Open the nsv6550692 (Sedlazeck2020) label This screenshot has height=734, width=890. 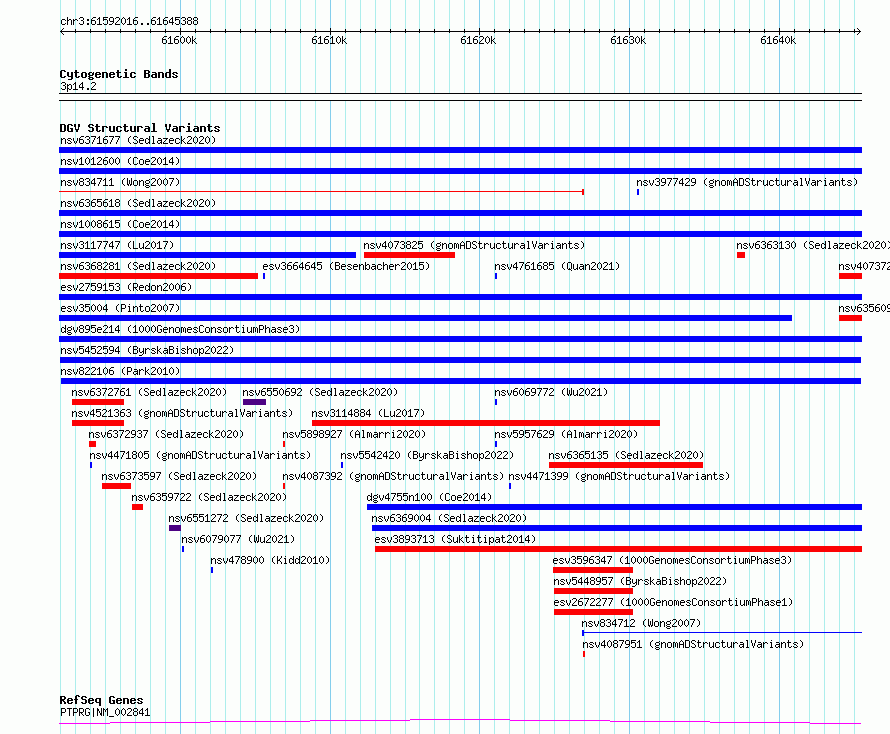[x=320, y=392]
